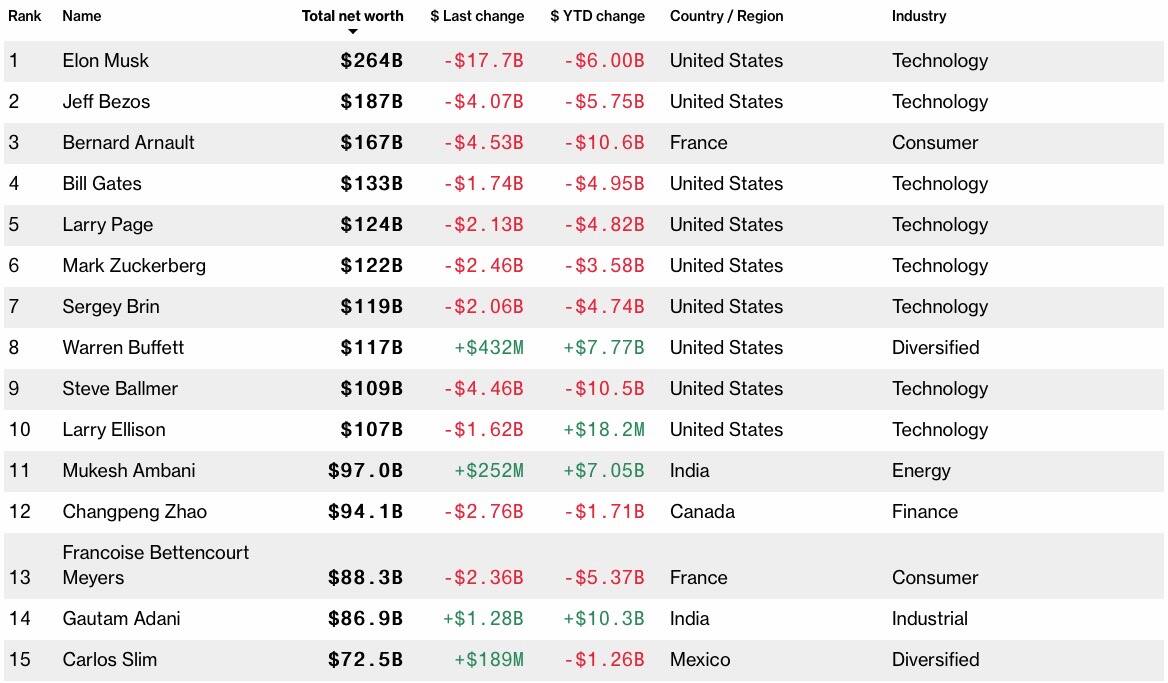This screenshot has height=683, width=1168.
Task: Click the Country / Region header
Action: pos(726,16)
